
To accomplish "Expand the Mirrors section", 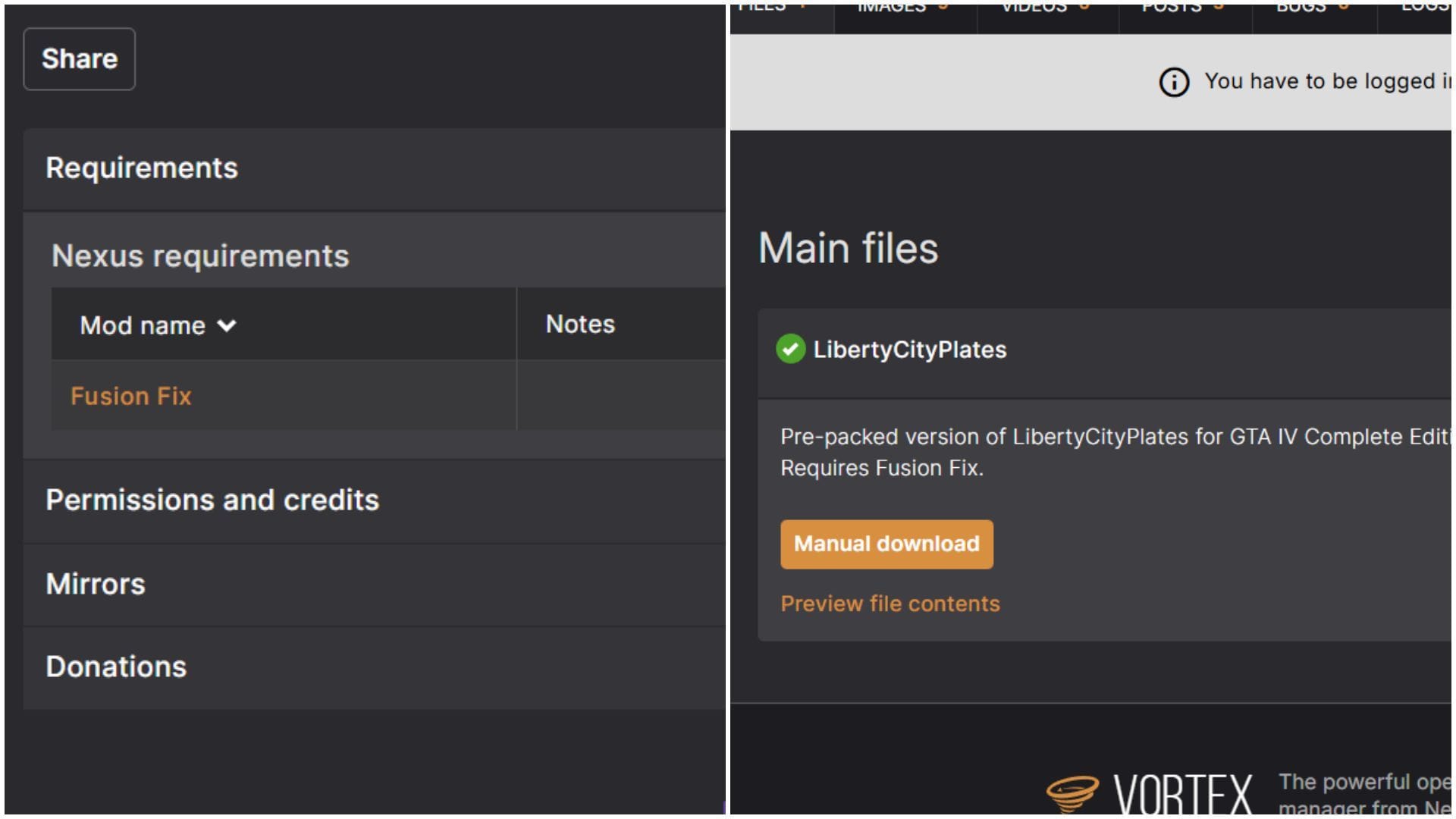I will point(96,584).
